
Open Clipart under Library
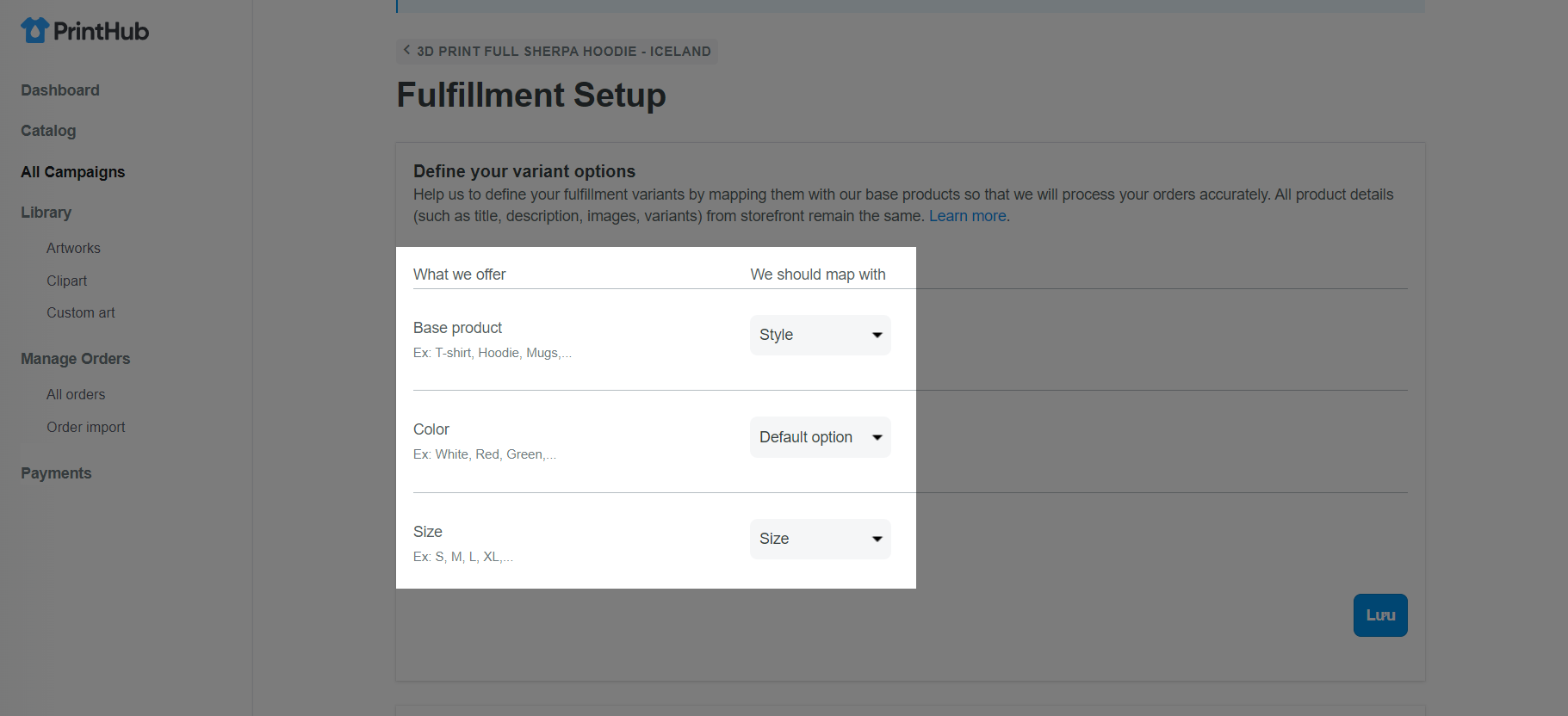[x=66, y=281]
